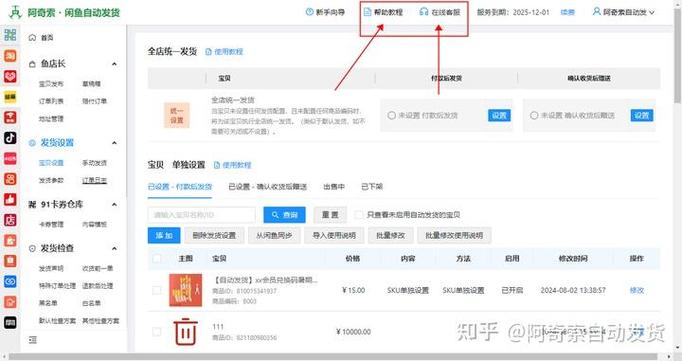Click 修改 link in the ¥15.00 row
Screen dimensions: 682x361
point(637,290)
